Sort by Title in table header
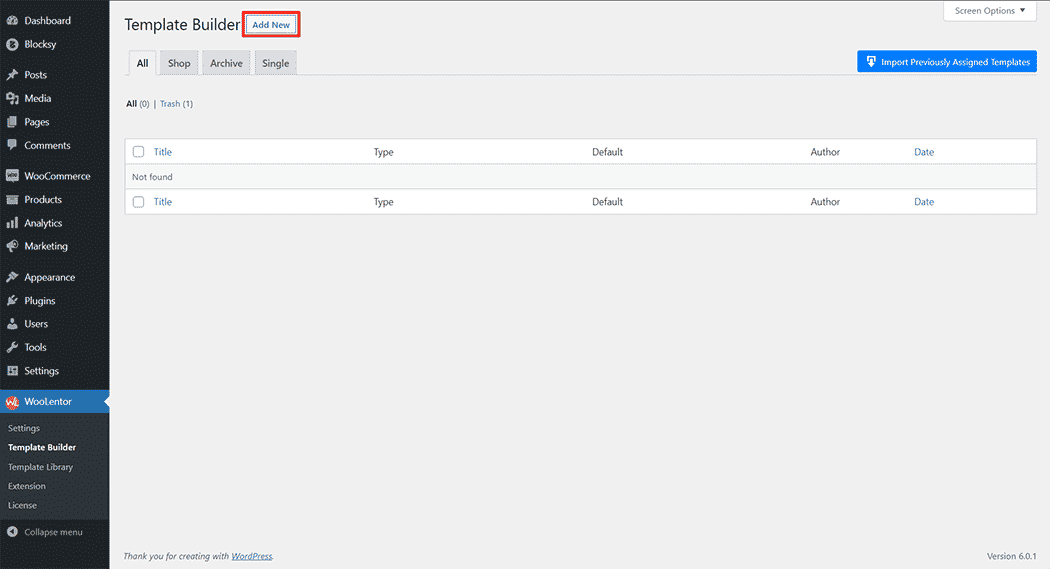1050x569 pixels. (x=163, y=152)
